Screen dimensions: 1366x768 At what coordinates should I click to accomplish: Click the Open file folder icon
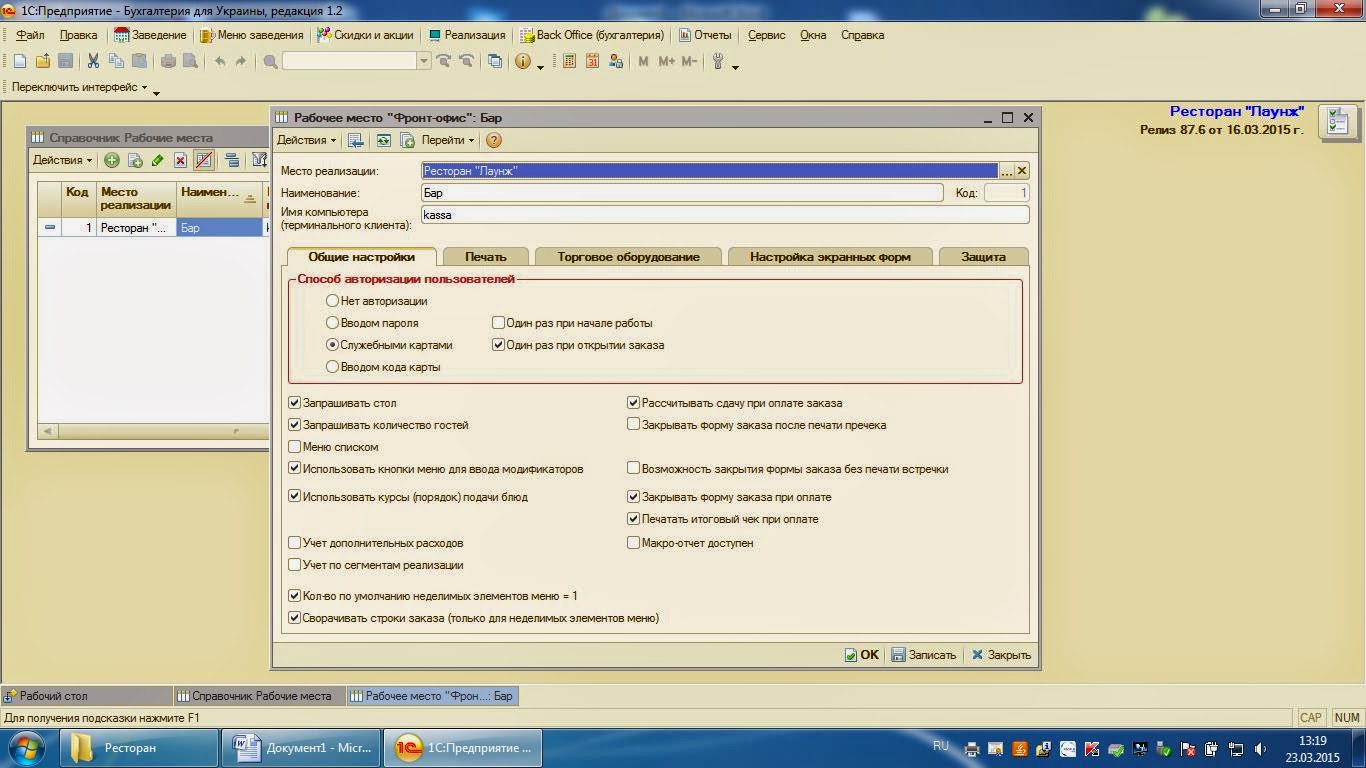pos(43,61)
